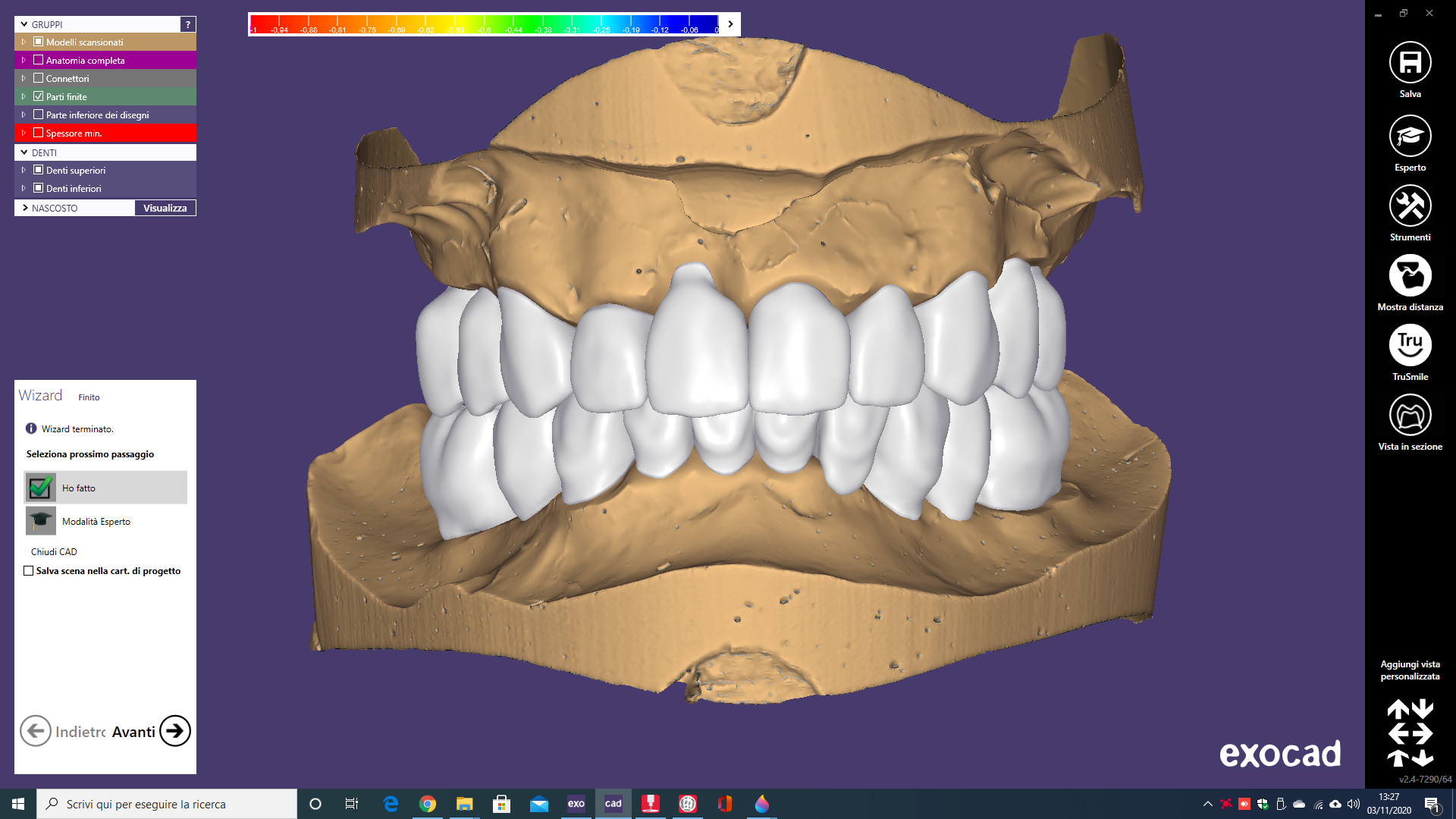Click the Salva save icon
Viewport: 1456px width, 819px height.
pos(1410,63)
